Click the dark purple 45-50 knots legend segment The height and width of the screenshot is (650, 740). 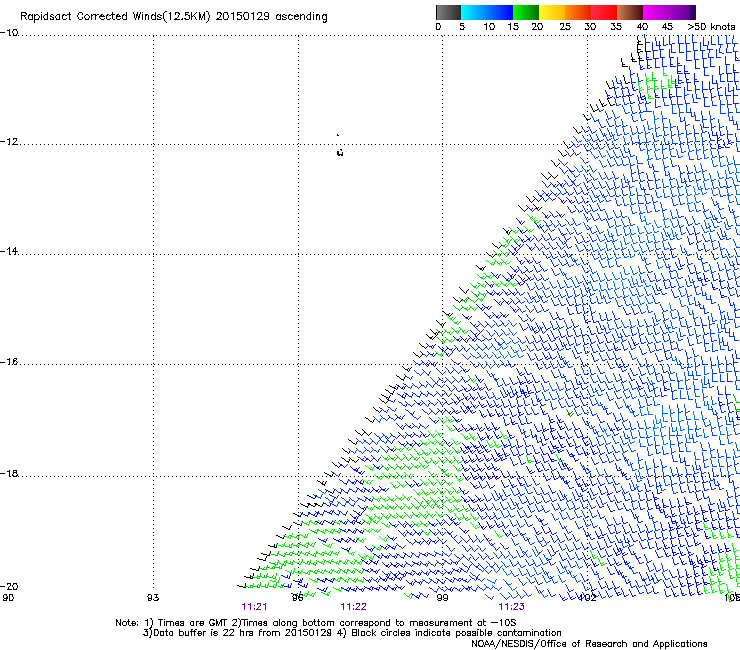click(682, 12)
